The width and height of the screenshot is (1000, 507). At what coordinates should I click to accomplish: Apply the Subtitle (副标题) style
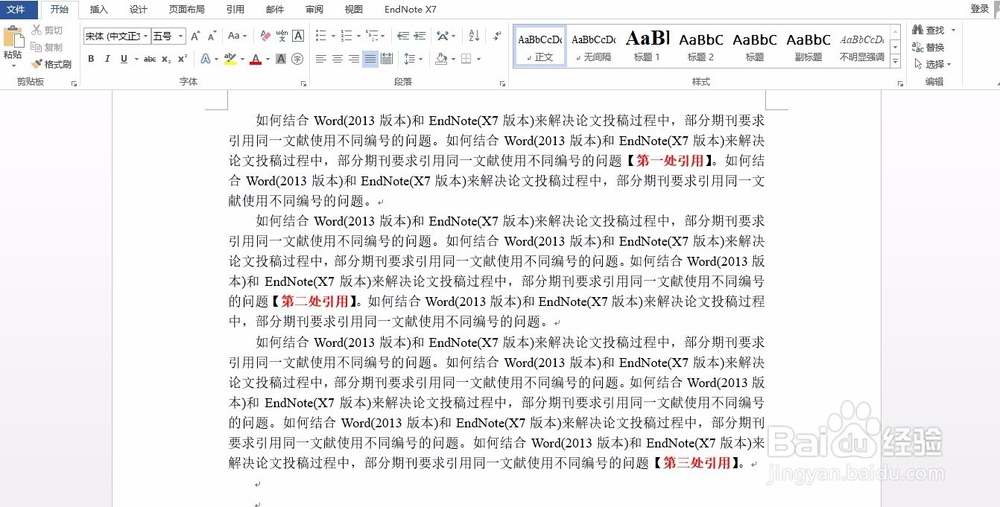(x=808, y=46)
